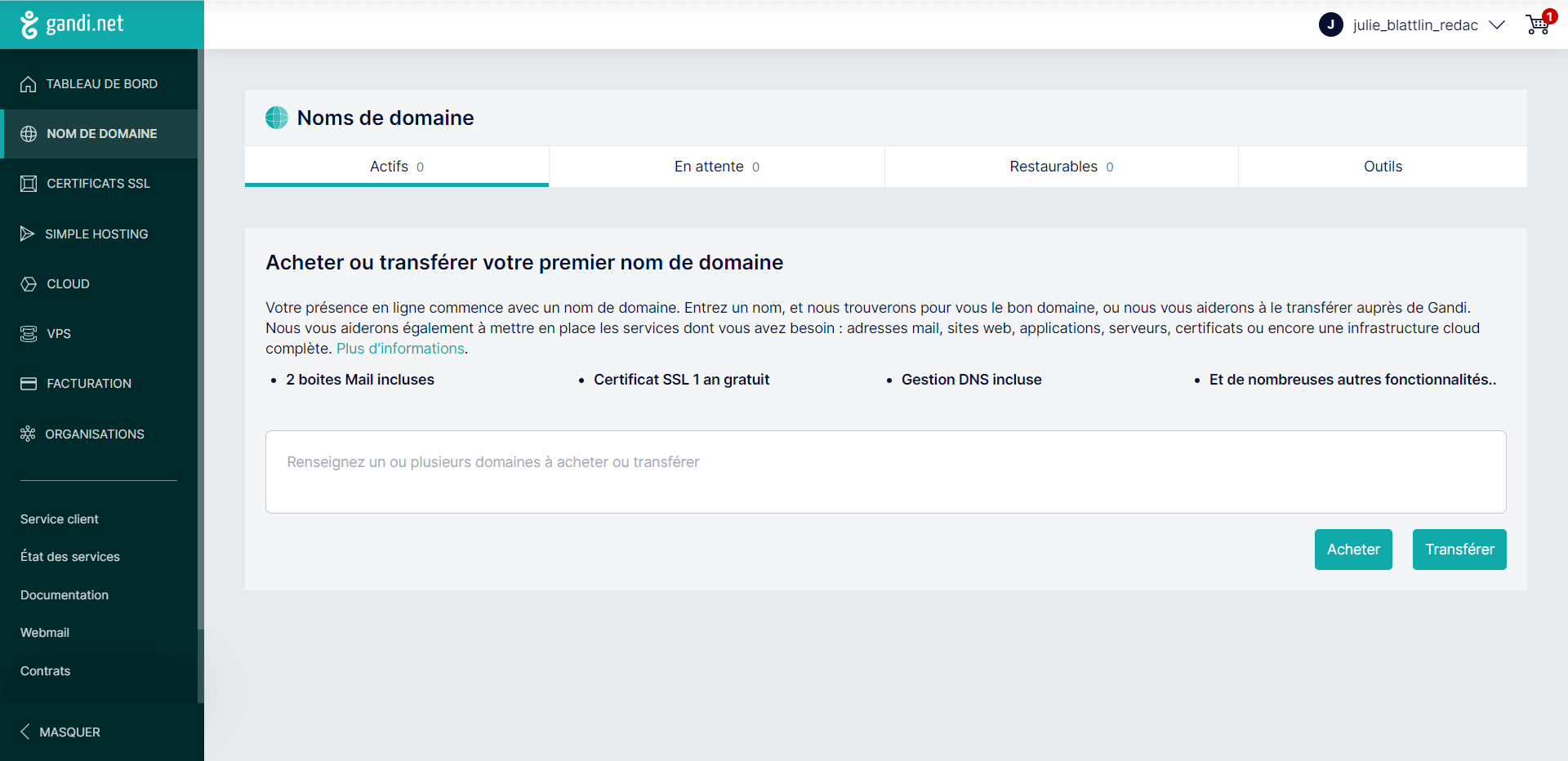Screen dimensions: 1568x761
Task: Switch to the En attente tab
Action: pyautogui.click(x=716, y=167)
